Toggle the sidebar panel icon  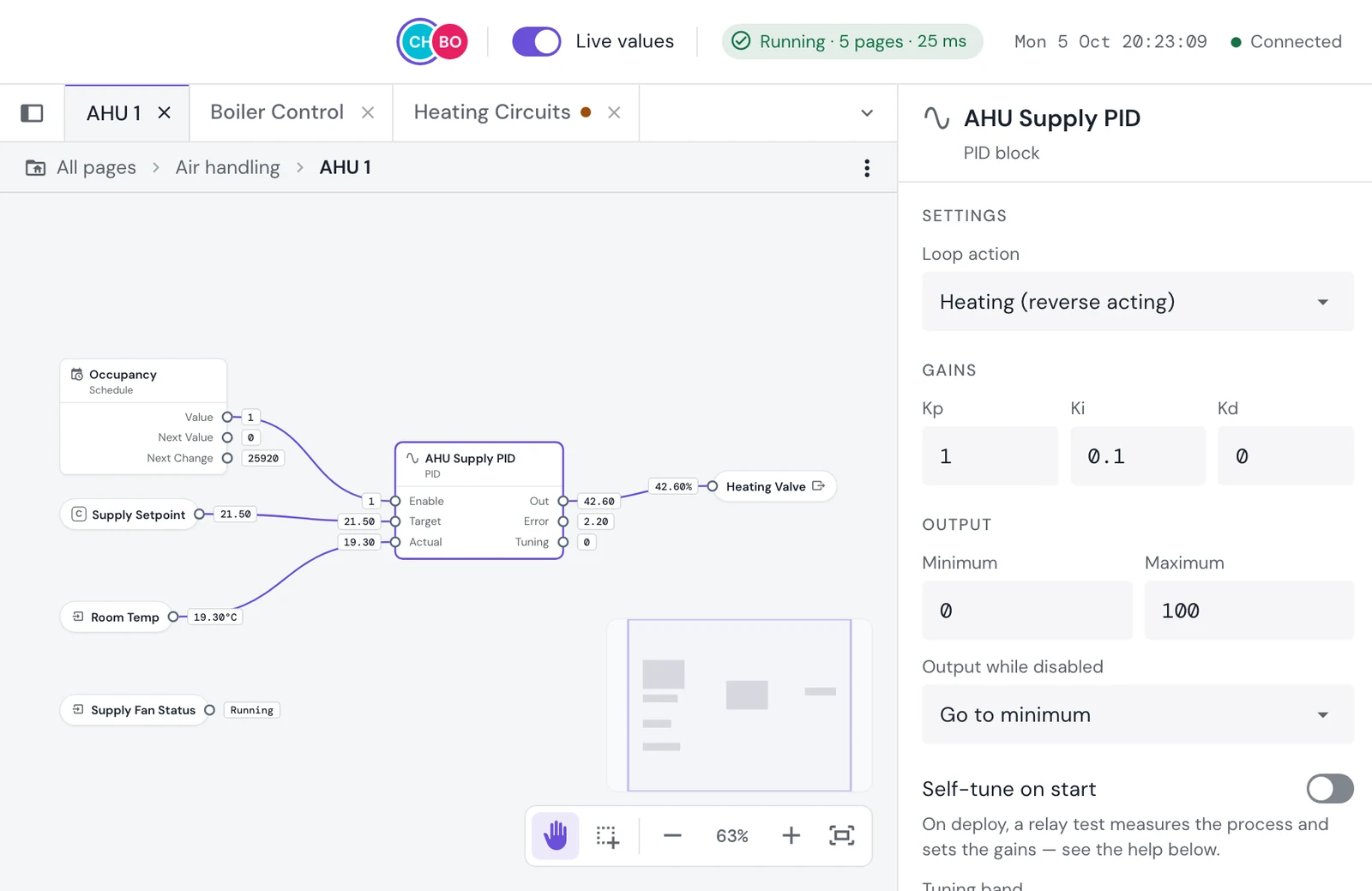tap(32, 113)
